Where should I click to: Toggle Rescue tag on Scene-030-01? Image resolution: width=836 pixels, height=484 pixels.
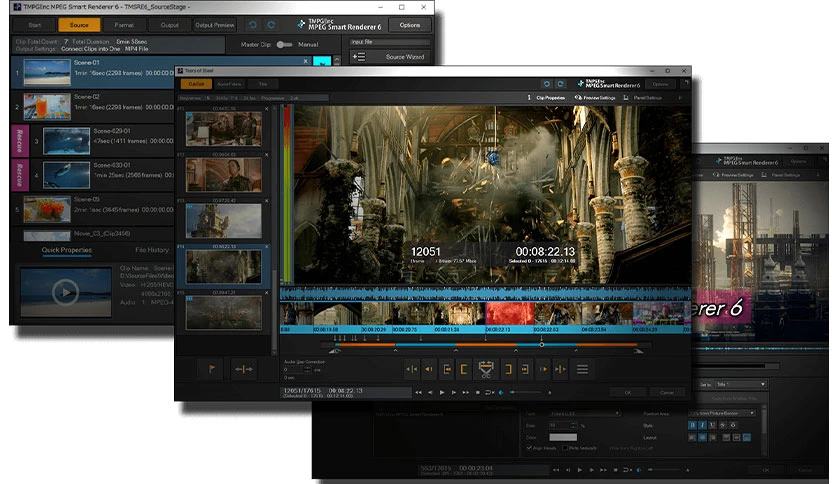coord(20,175)
